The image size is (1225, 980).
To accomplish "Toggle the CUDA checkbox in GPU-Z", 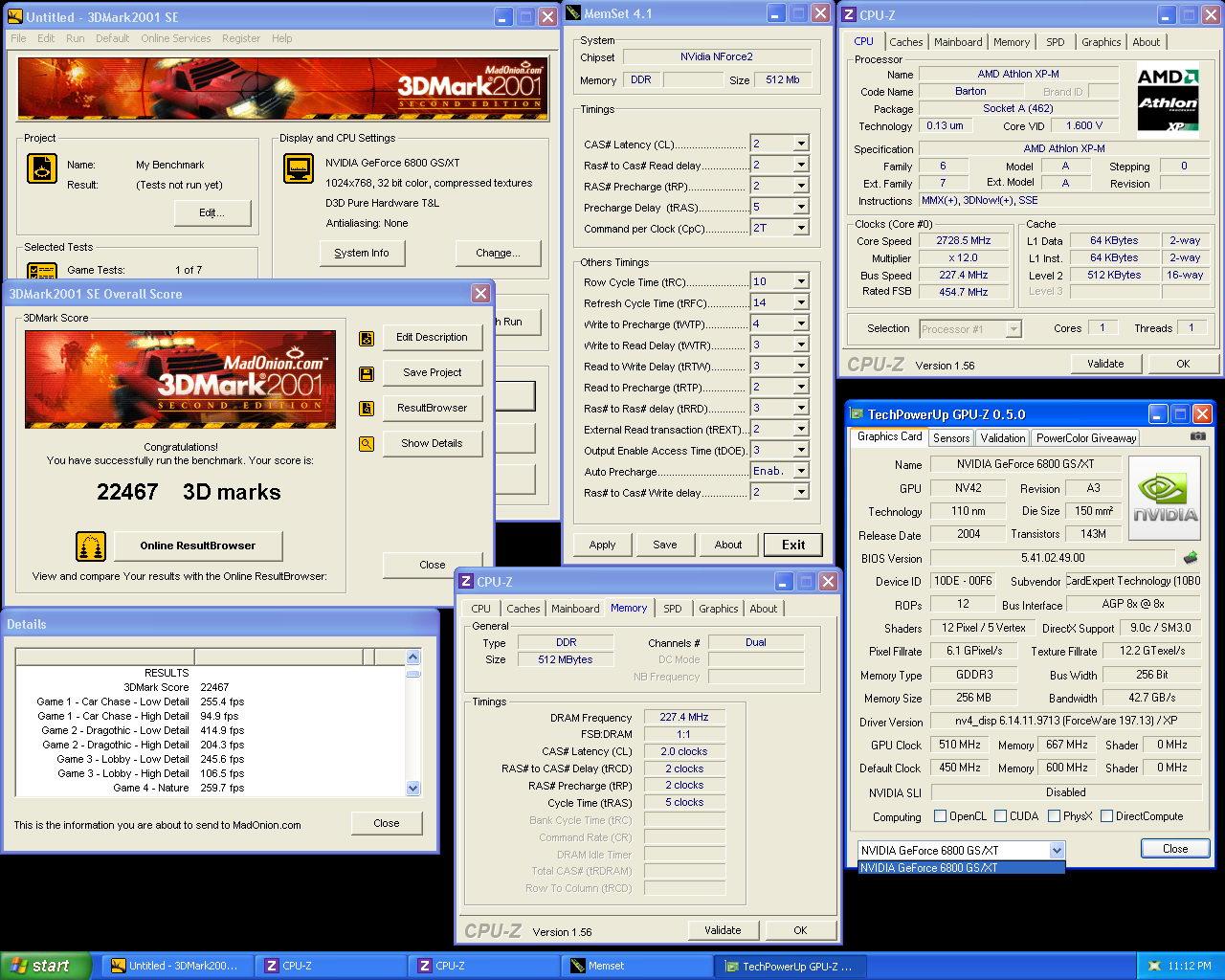I will pyautogui.click(x=1000, y=816).
